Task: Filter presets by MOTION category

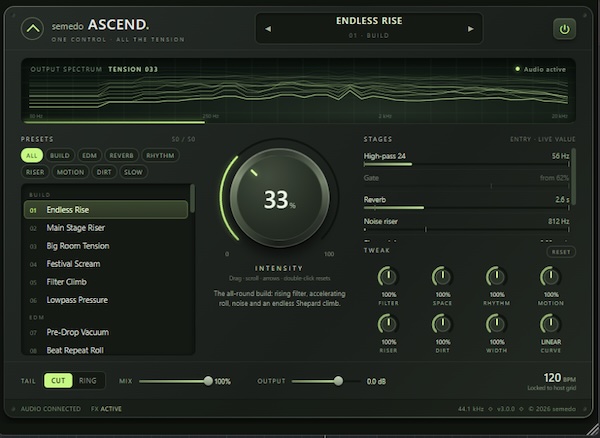Action: (x=70, y=172)
